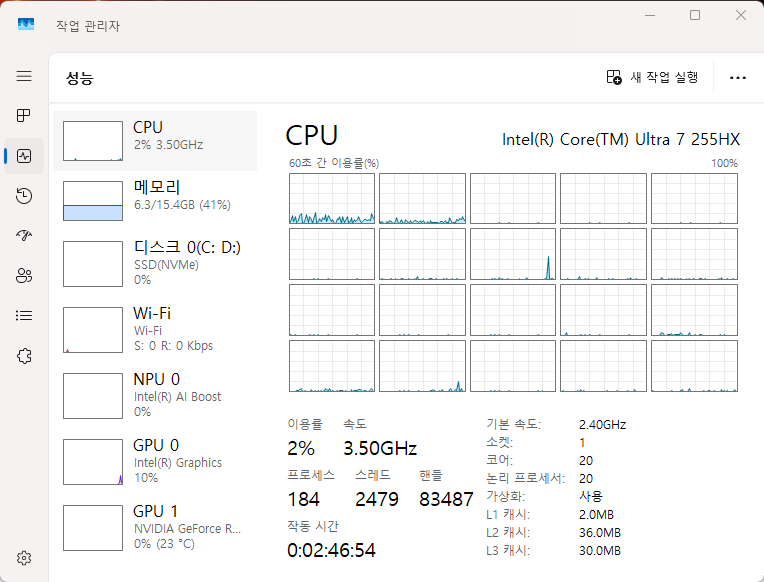Go to Startup apps icon

coord(24,236)
